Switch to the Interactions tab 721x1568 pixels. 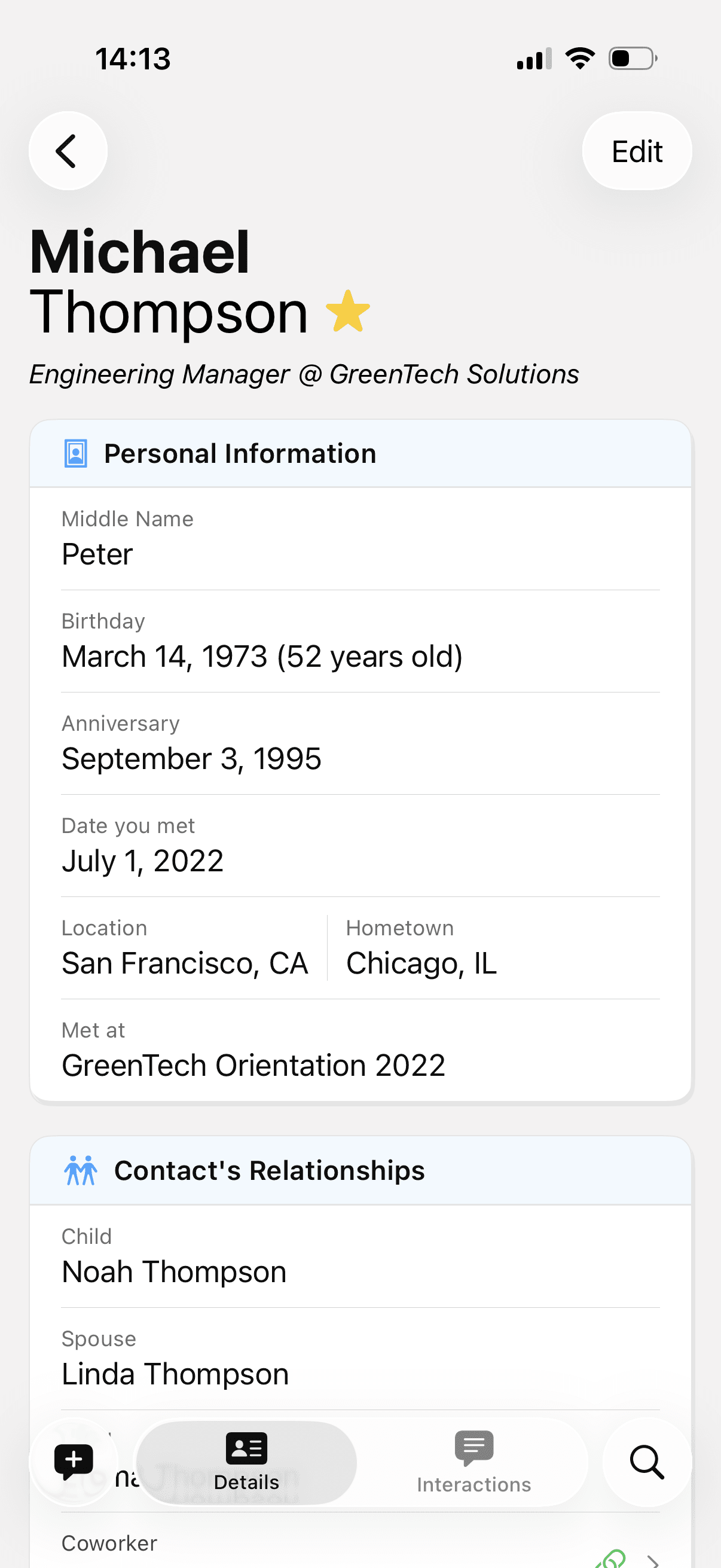click(473, 1462)
